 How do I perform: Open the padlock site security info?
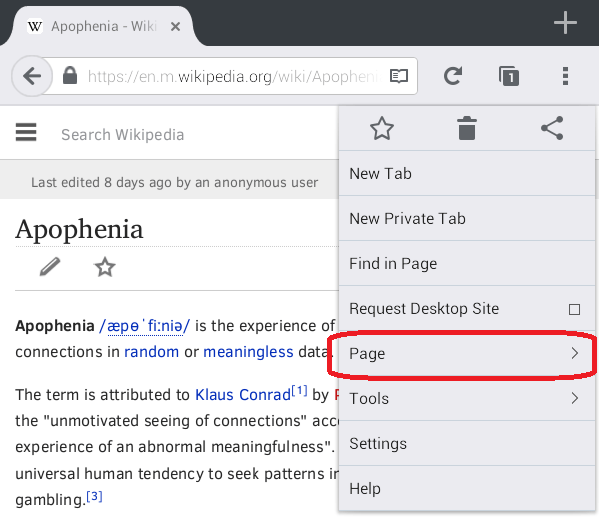[70, 75]
